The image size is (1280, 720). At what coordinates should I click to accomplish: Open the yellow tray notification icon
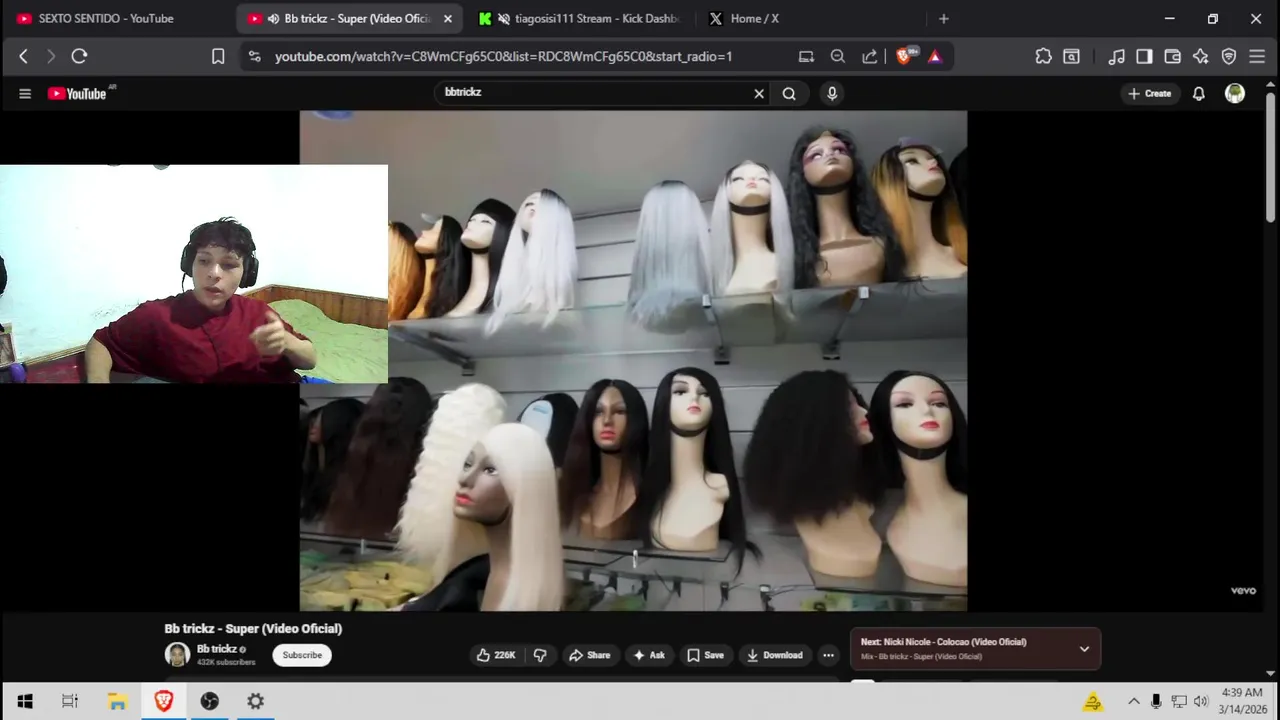pos(1092,702)
